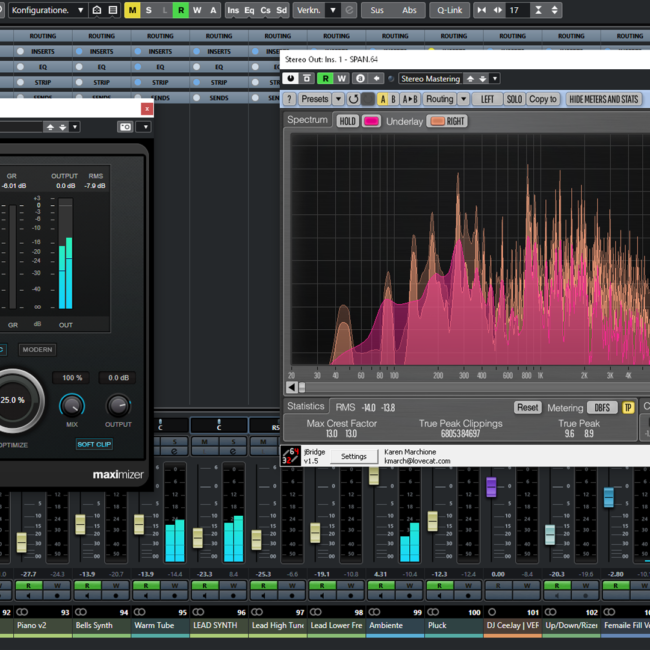The height and width of the screenshot is (650, 650).
Task: Toggle the TP true peak metering button
Action: pyautogui.click(x=628, y=407)
